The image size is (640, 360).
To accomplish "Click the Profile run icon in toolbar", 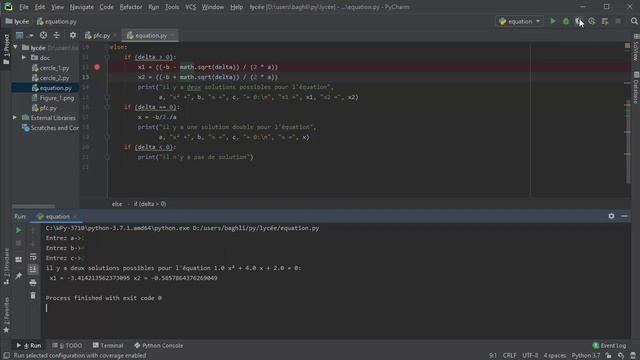I will [x=592, y=21].
